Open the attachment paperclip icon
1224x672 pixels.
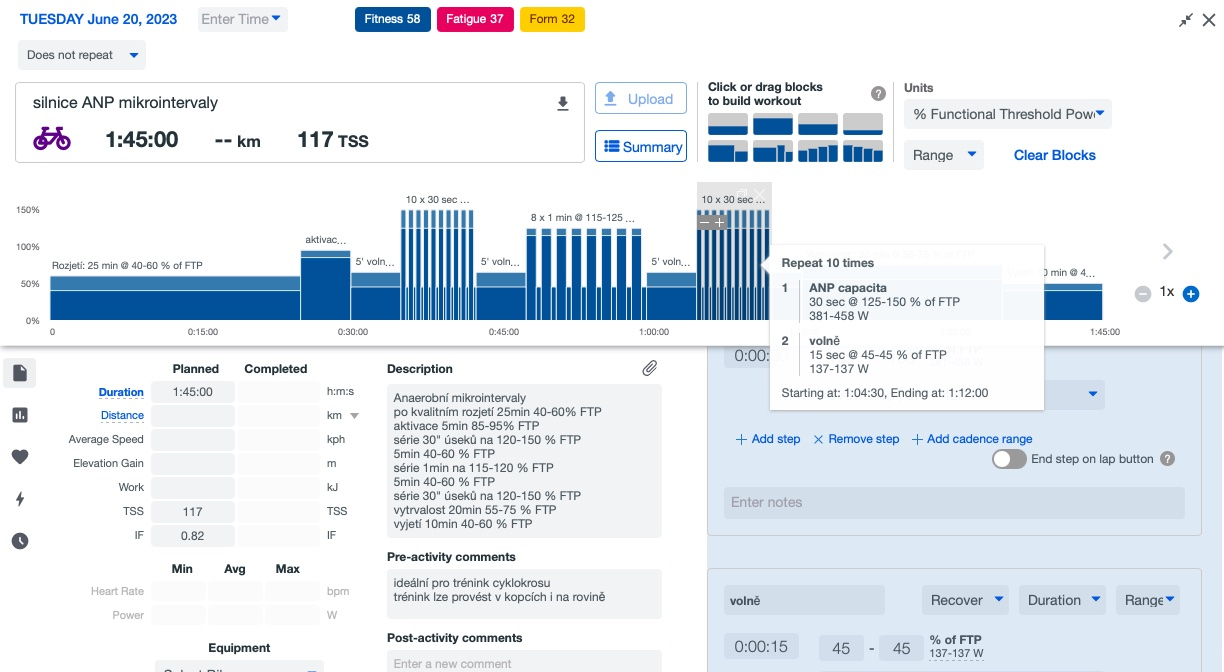click(x=650, y=368)
